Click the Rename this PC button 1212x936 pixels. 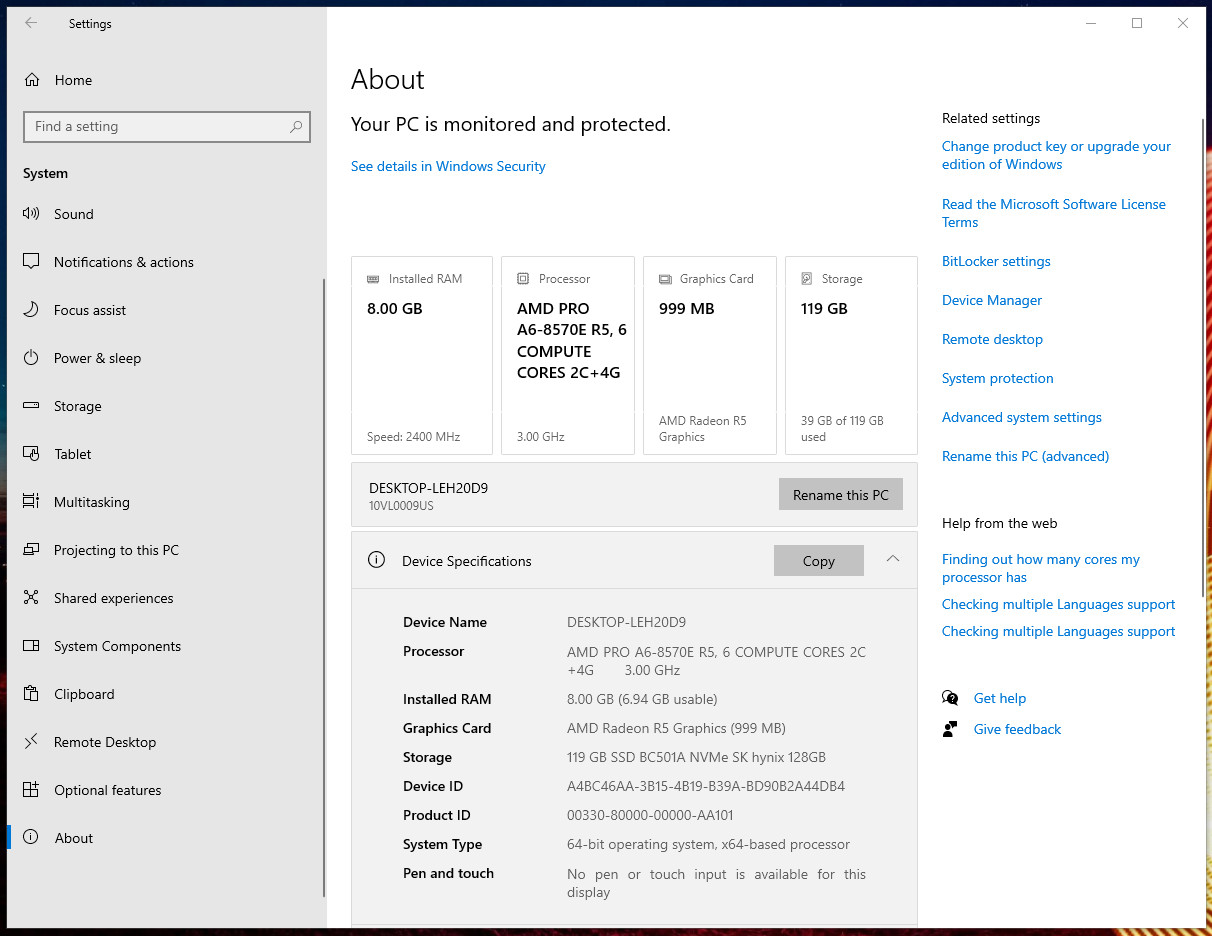(x=841, y=494)
